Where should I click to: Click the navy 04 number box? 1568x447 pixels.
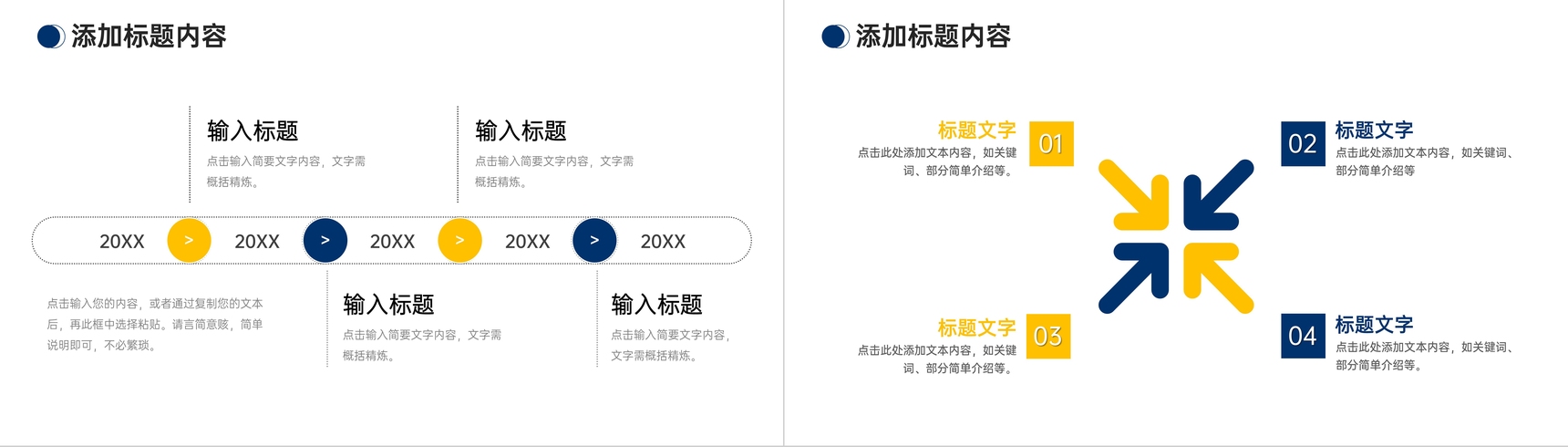(x=1303, y=336)
